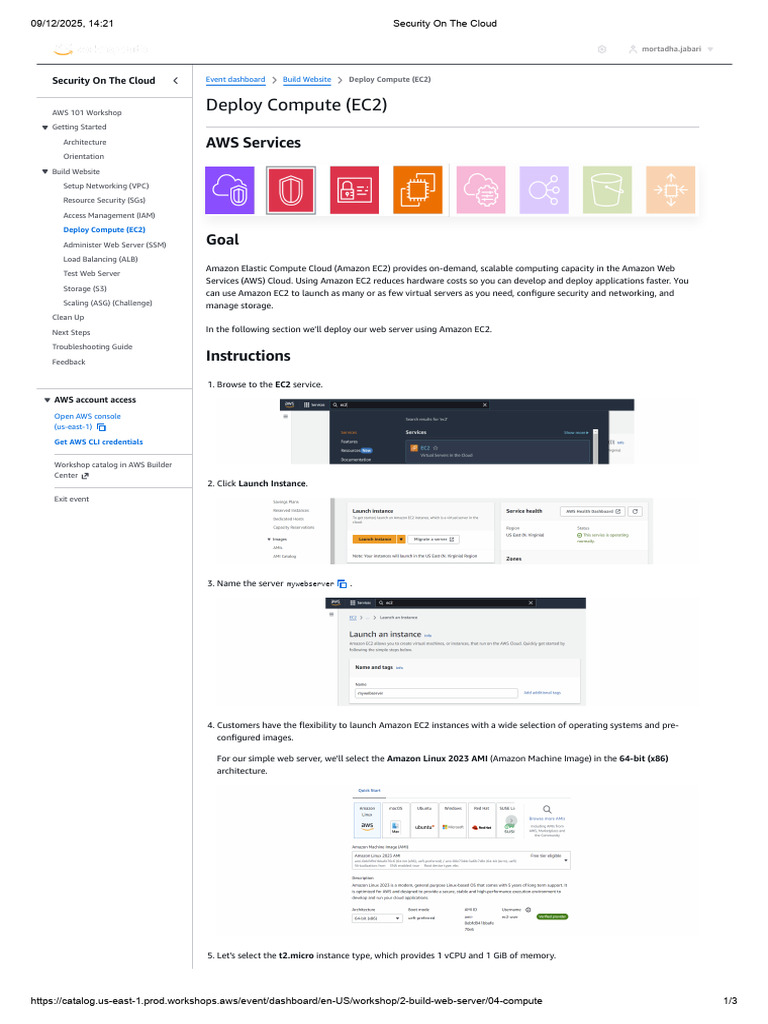Viewport: 768px width, 1024px height.
Task: Go to Architecture page in sidebar
Action: click(x=85, y=142)
